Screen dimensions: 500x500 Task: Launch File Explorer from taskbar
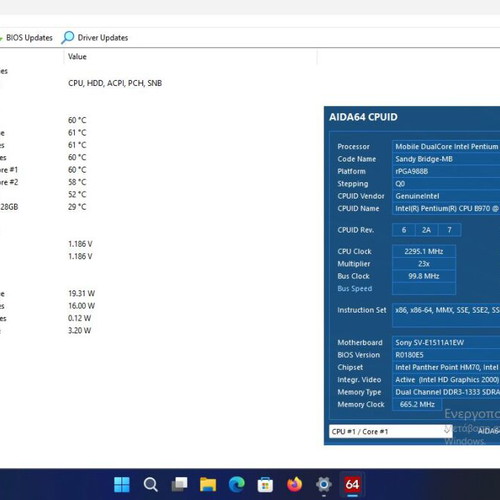click(x=208, y=484)
